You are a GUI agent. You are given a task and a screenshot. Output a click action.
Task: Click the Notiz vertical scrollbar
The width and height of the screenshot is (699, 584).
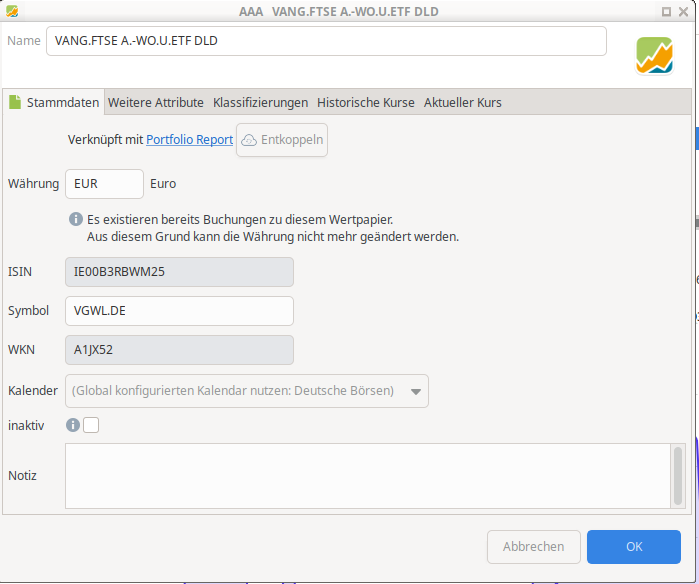[x=678, y=476]
